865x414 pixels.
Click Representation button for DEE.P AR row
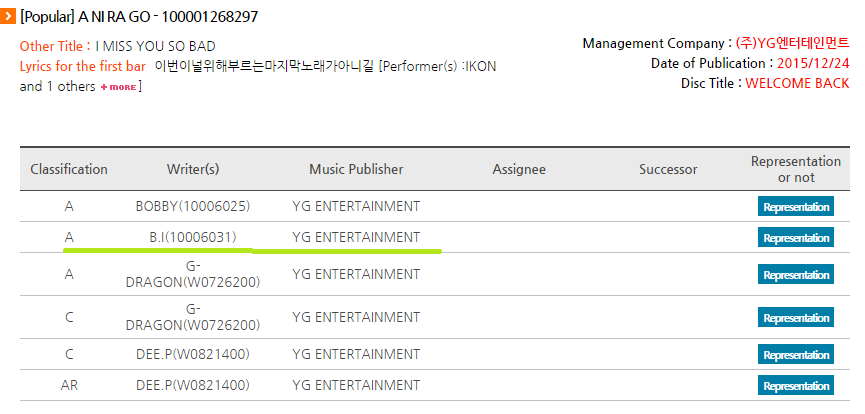[x=795, y=385]
